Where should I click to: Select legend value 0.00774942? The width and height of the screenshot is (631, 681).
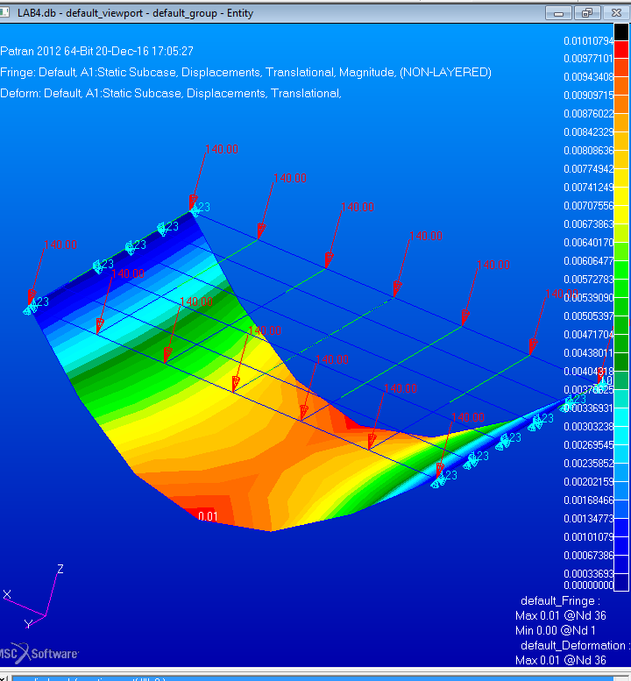588,169
